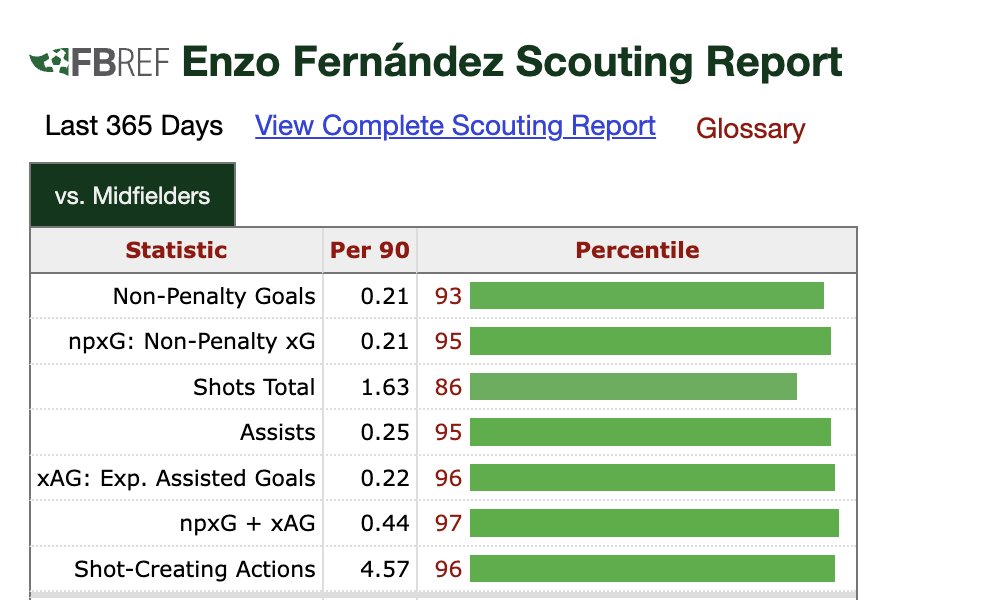Click the FBREF logo icon
992x600 pixels.
pos(99,62)
